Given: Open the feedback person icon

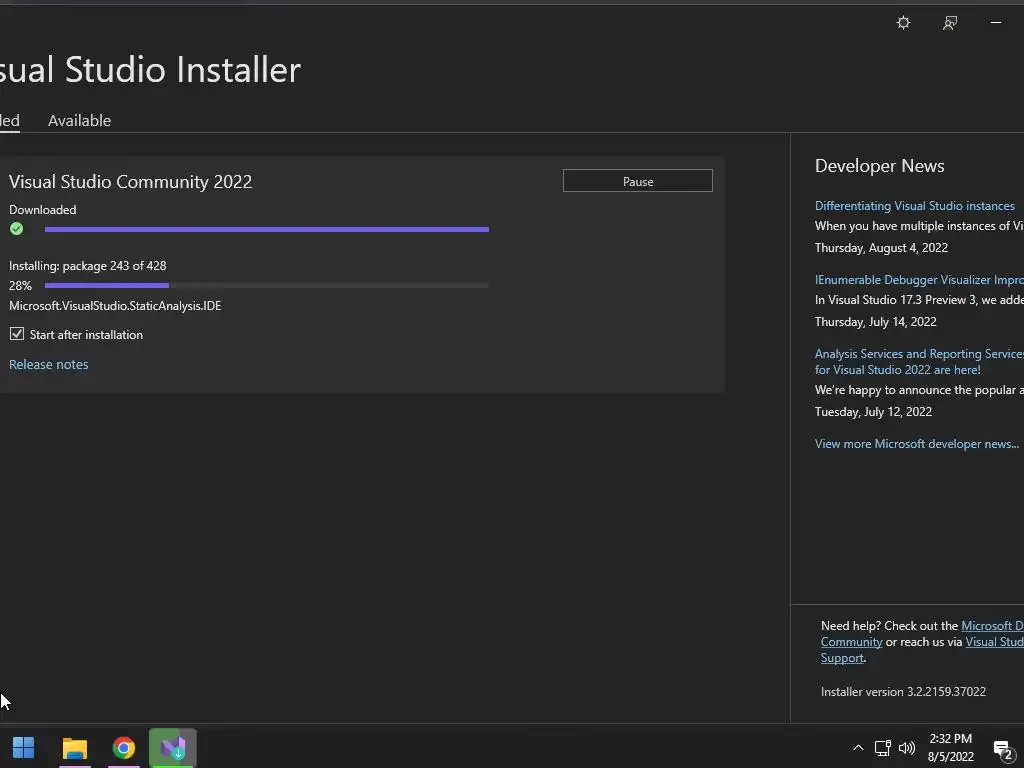Looking at the screenshot, I should click(950, 23).
